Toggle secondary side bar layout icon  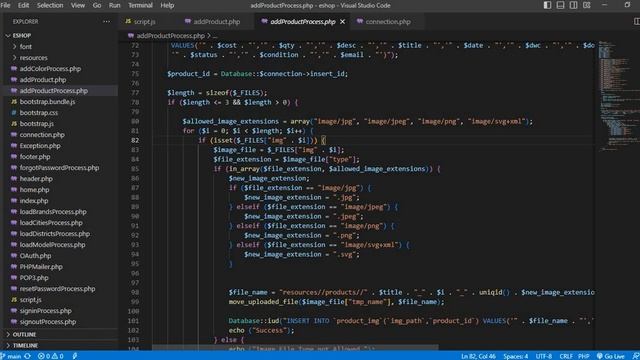point(573,5)
